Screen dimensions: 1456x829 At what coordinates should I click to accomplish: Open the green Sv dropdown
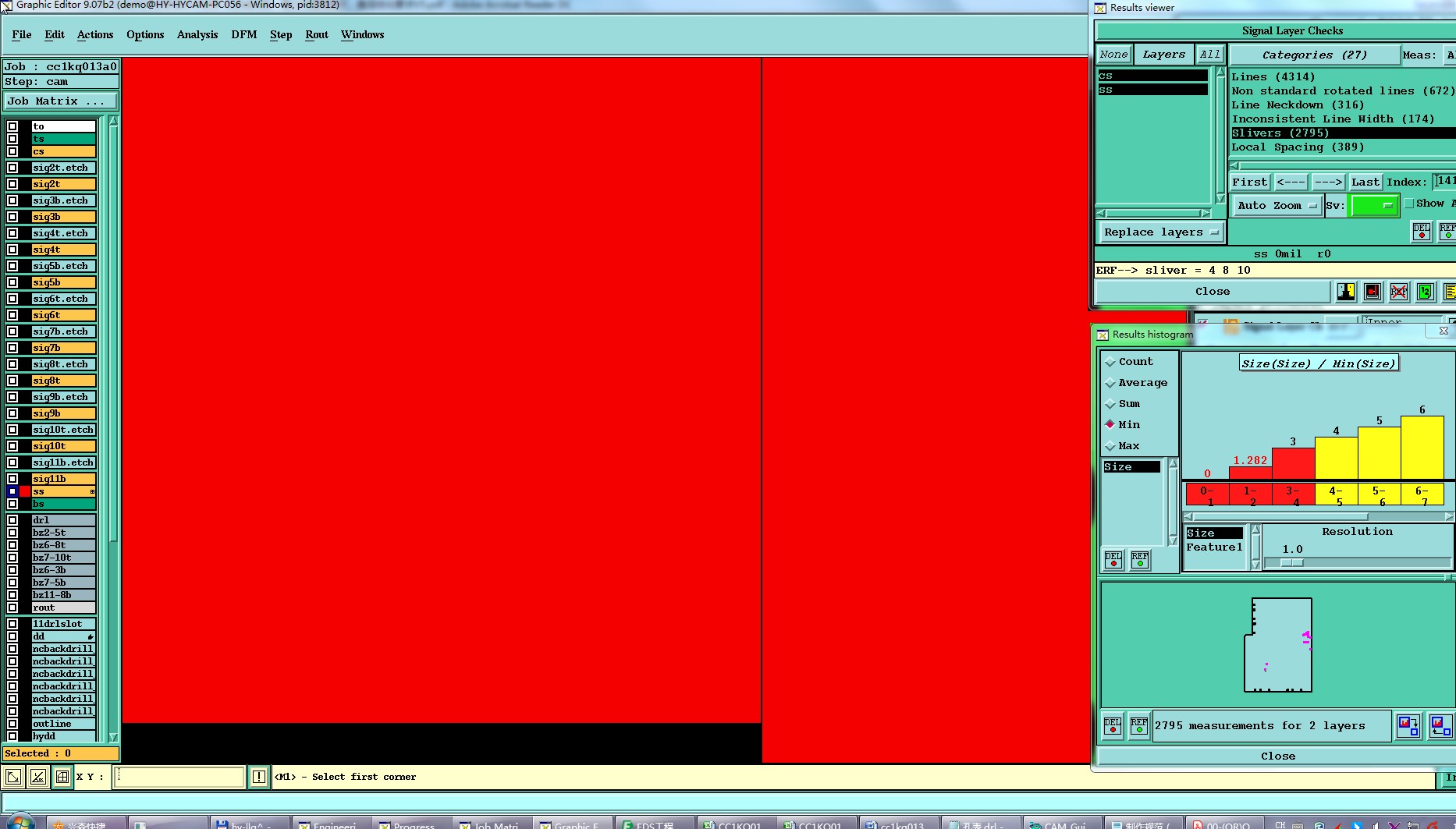point(1374,206)
